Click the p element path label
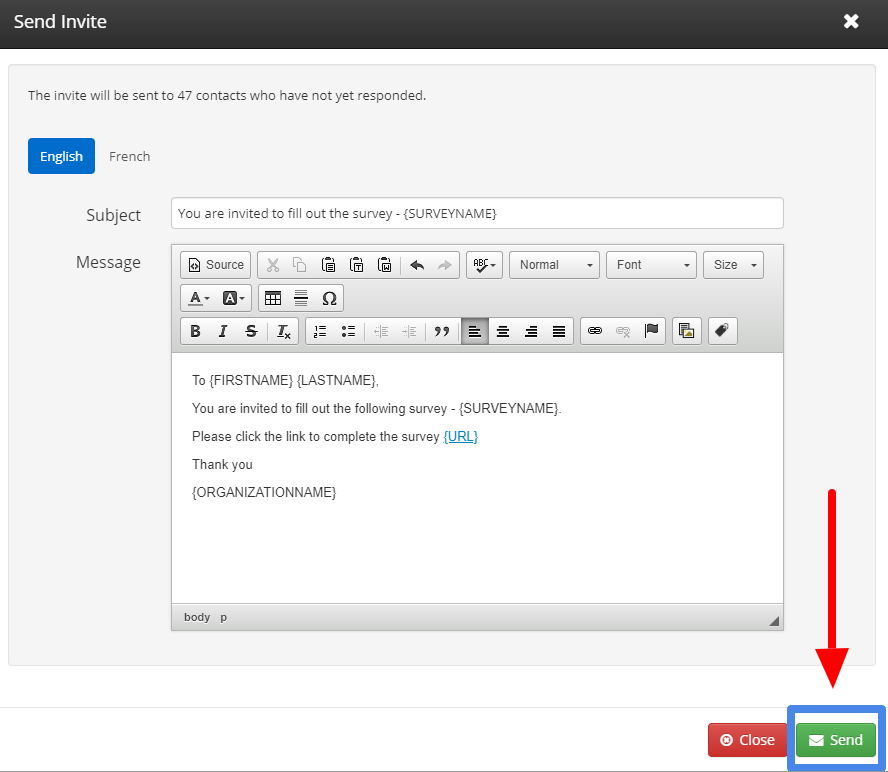The height and width of the screenshot is (772, 888). [x=224, y=617]
